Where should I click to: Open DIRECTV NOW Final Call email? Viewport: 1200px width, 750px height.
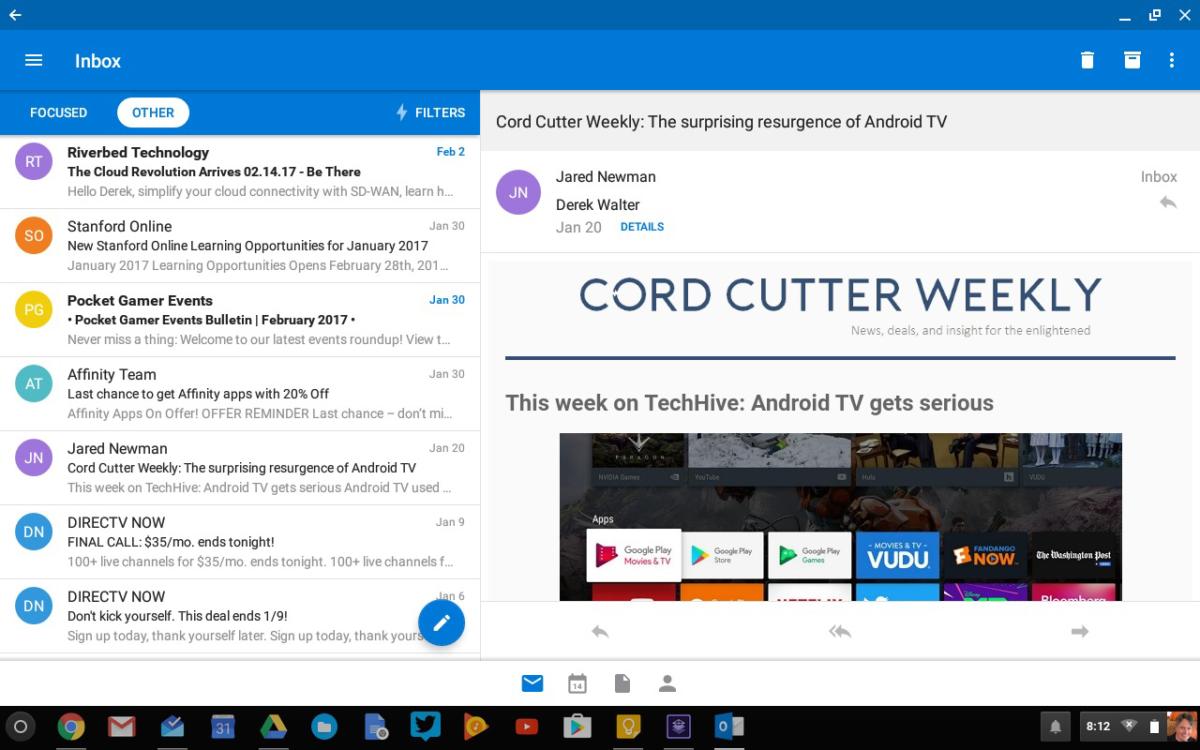click(240, 542)
